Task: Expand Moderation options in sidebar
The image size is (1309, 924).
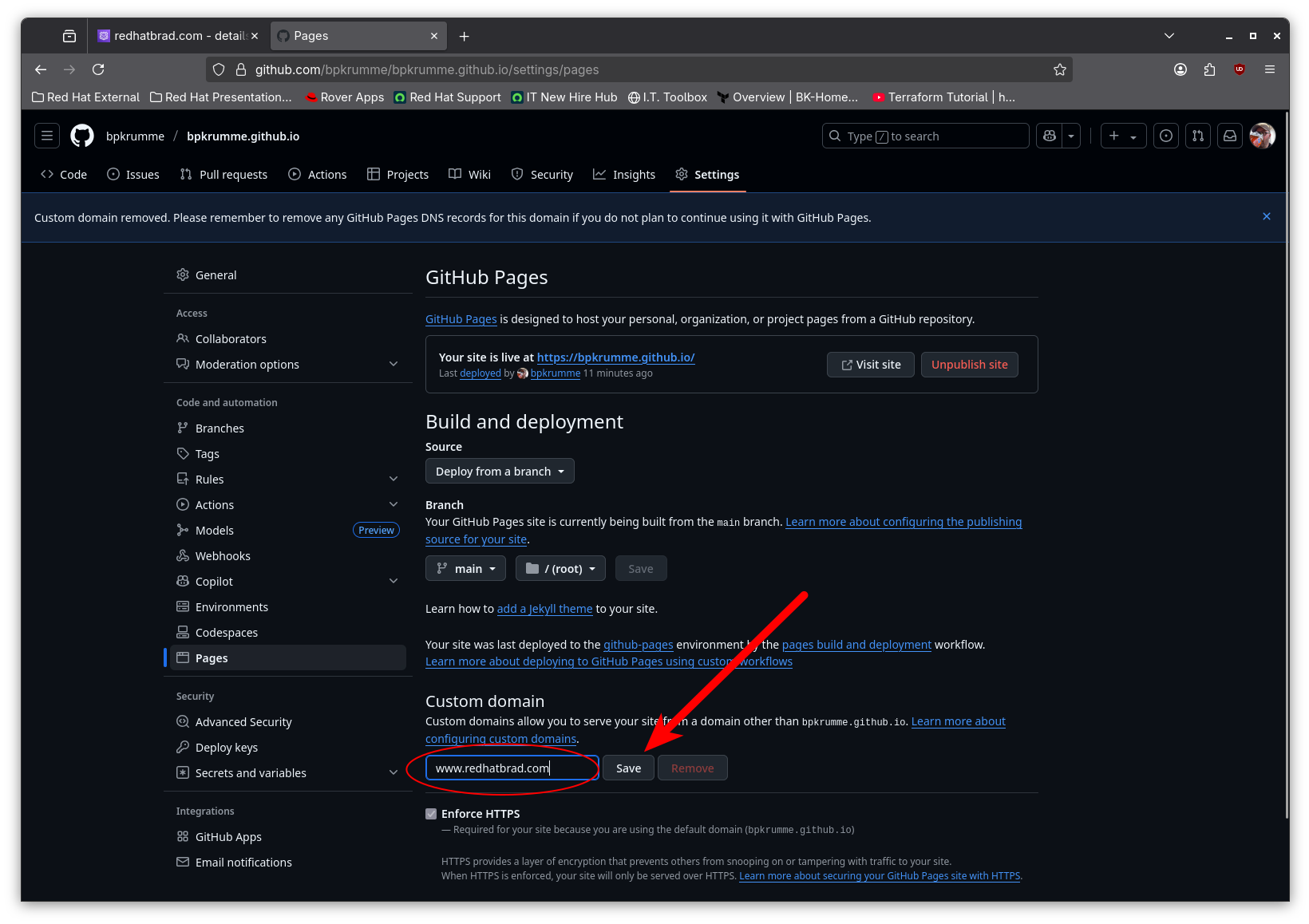Action: tap(288, 365)
